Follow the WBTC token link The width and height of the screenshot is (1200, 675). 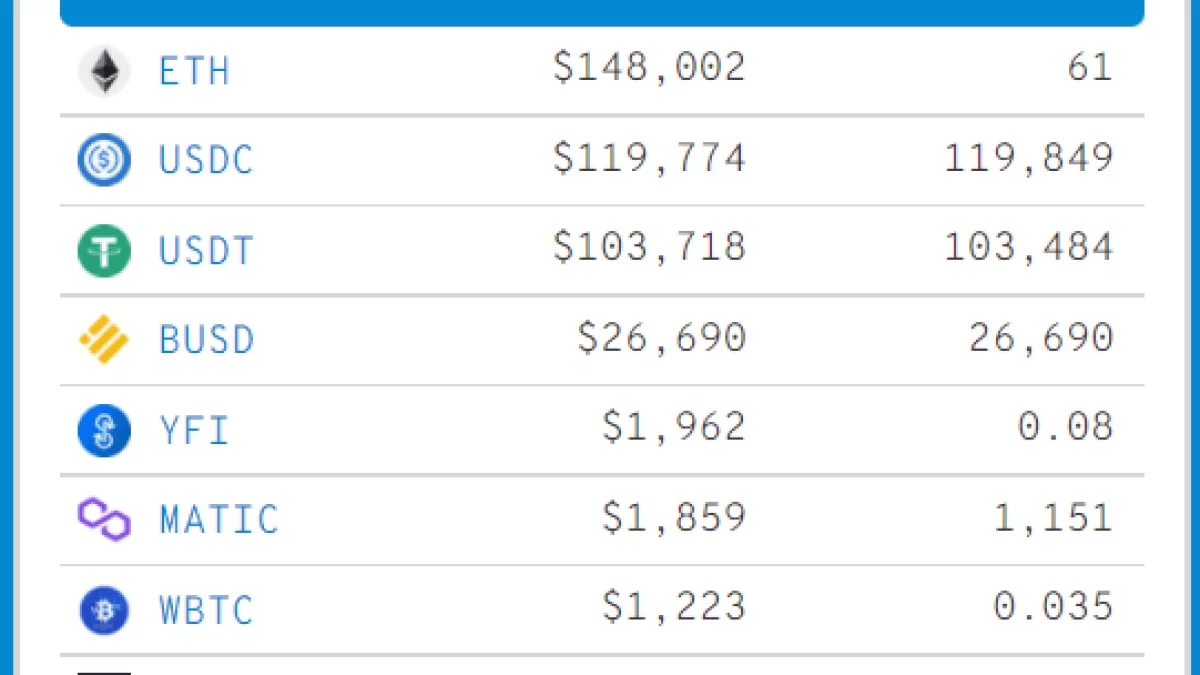point(207,610)
